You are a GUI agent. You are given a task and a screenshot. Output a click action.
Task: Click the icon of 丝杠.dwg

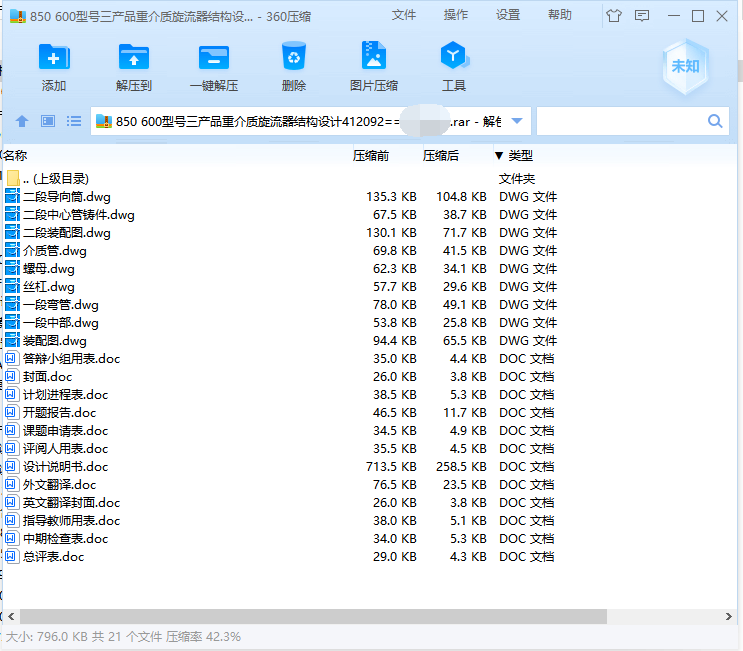click(12, 286)
